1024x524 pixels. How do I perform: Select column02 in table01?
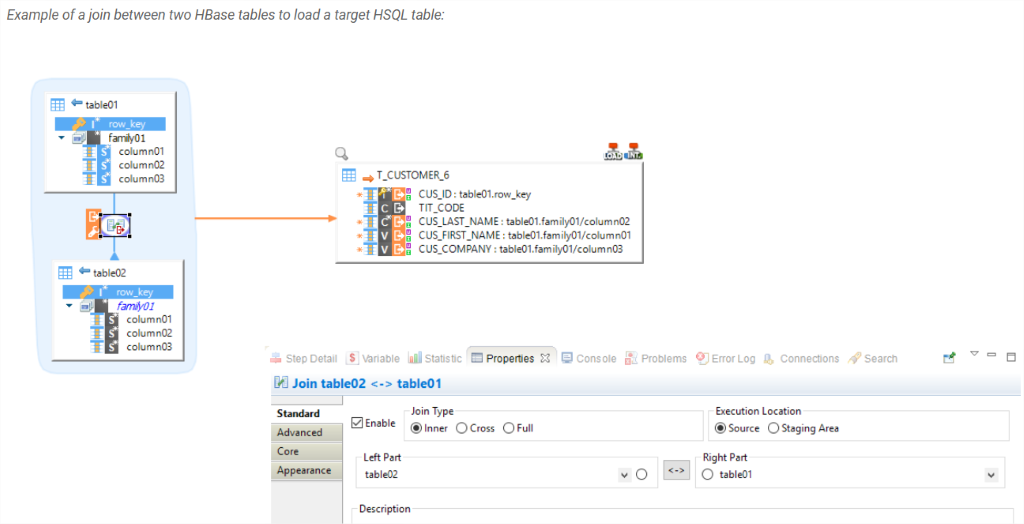click(x=141, y=165)
